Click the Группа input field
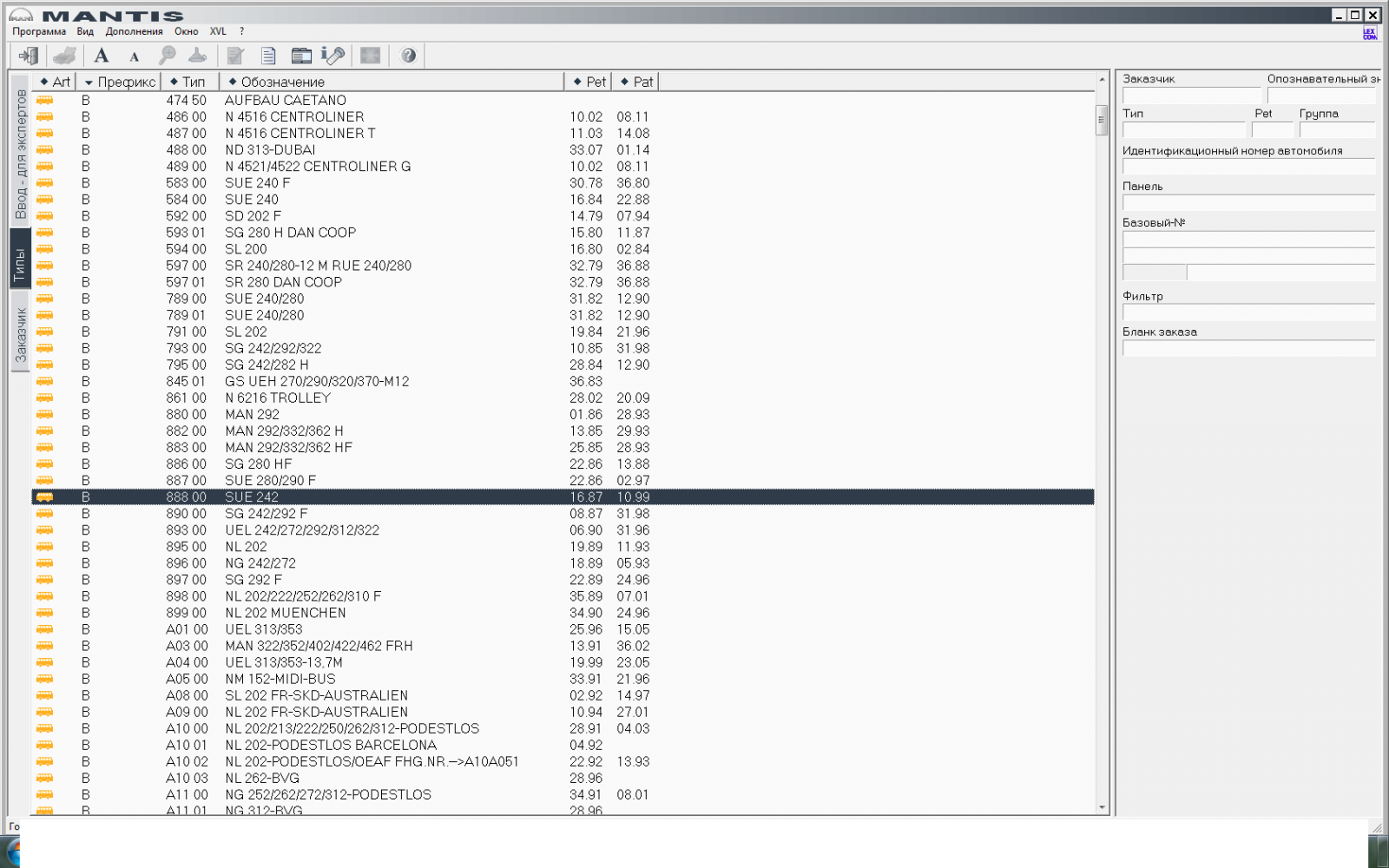This screenshot has height=868, width=1389. (x=1338, y=130)
